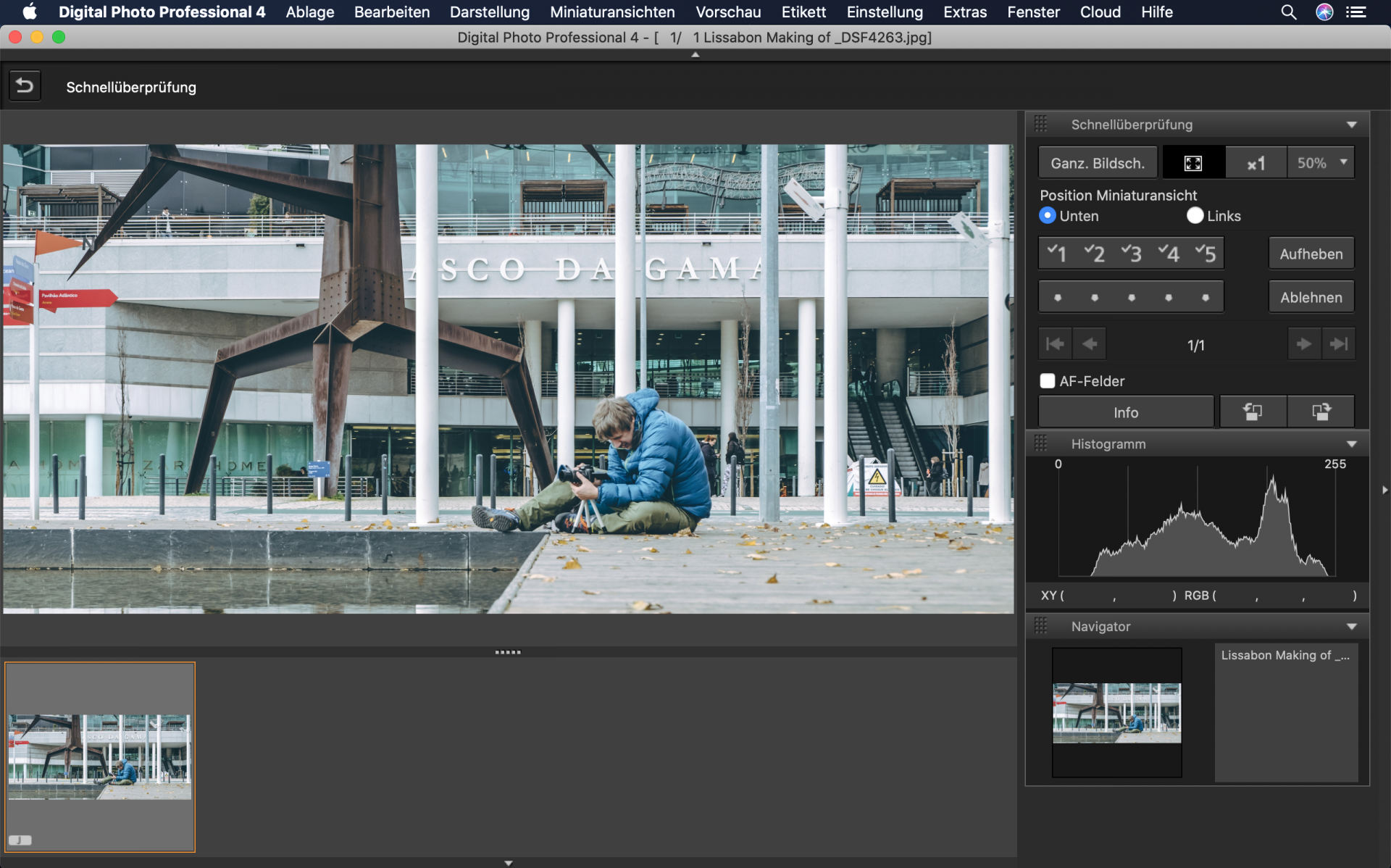Open Notification Center list icon
Screen dimensions: 1391x868
[x=1356, y=12]
